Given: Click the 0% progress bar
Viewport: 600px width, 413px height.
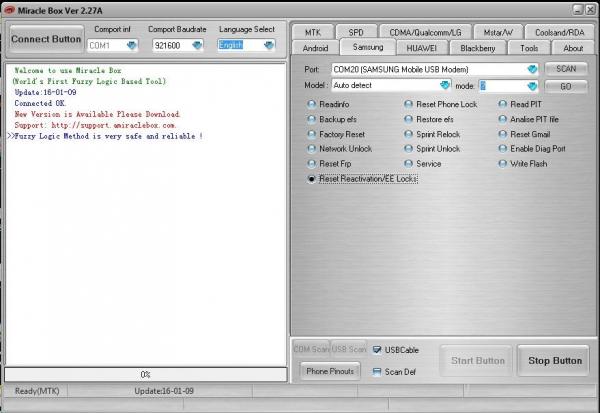Looking at the screenshot, I should click(x=145, y=374).
